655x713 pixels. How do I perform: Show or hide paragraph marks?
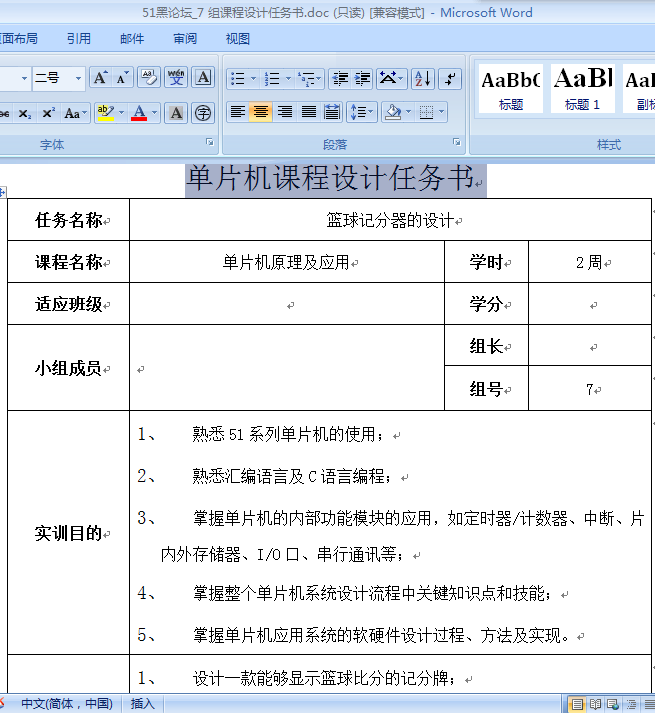coord(450,79)
